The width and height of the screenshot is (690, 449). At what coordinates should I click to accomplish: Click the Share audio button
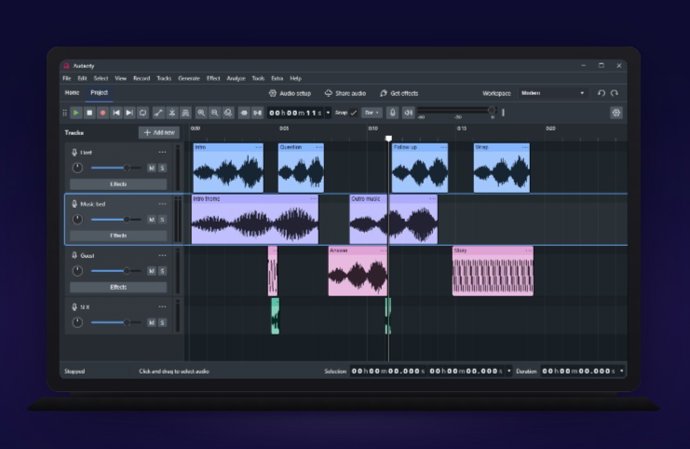345,93
